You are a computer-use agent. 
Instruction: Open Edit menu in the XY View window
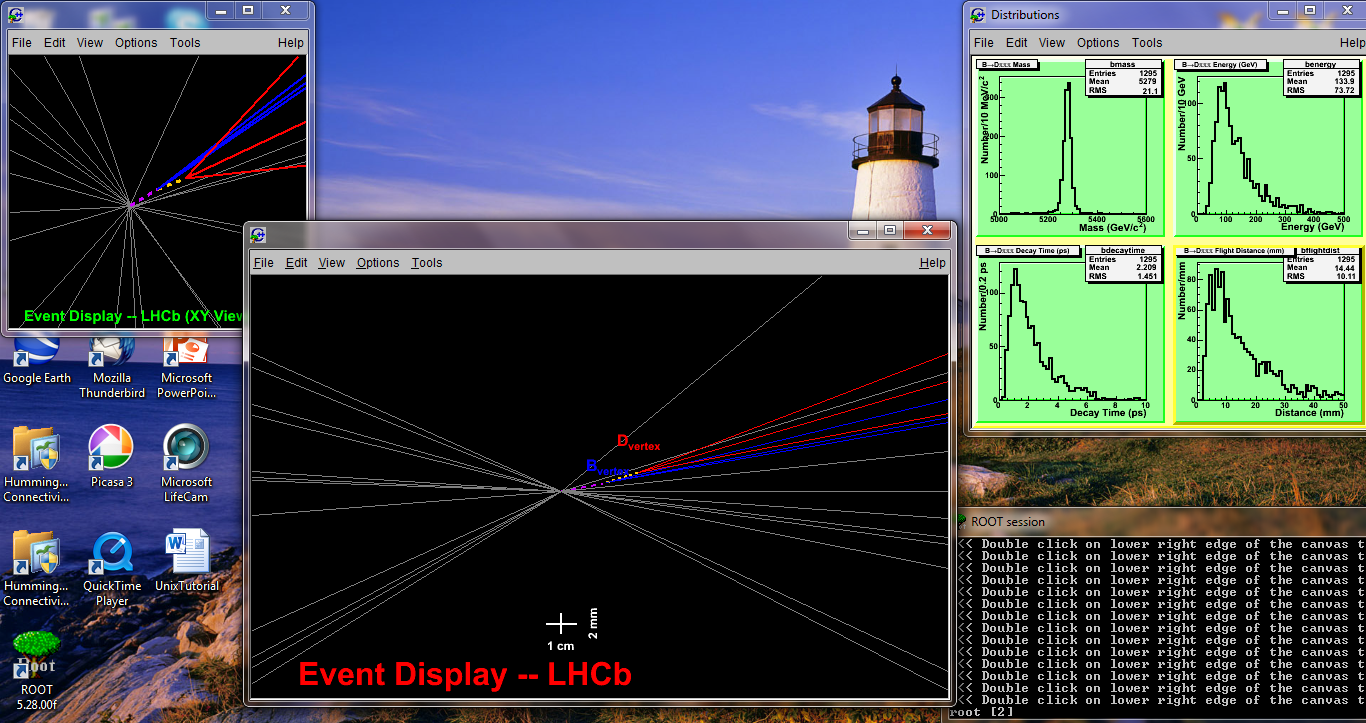55,43
